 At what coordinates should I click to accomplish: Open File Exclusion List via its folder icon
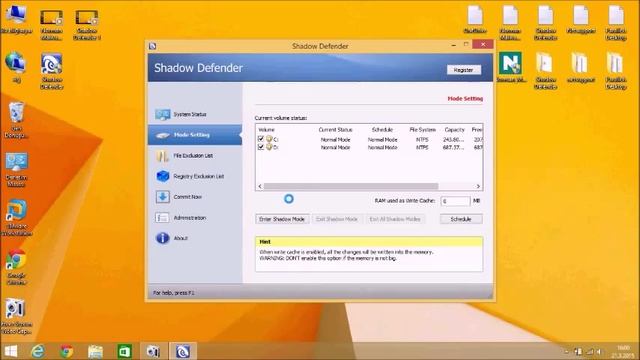pos(162,156)
